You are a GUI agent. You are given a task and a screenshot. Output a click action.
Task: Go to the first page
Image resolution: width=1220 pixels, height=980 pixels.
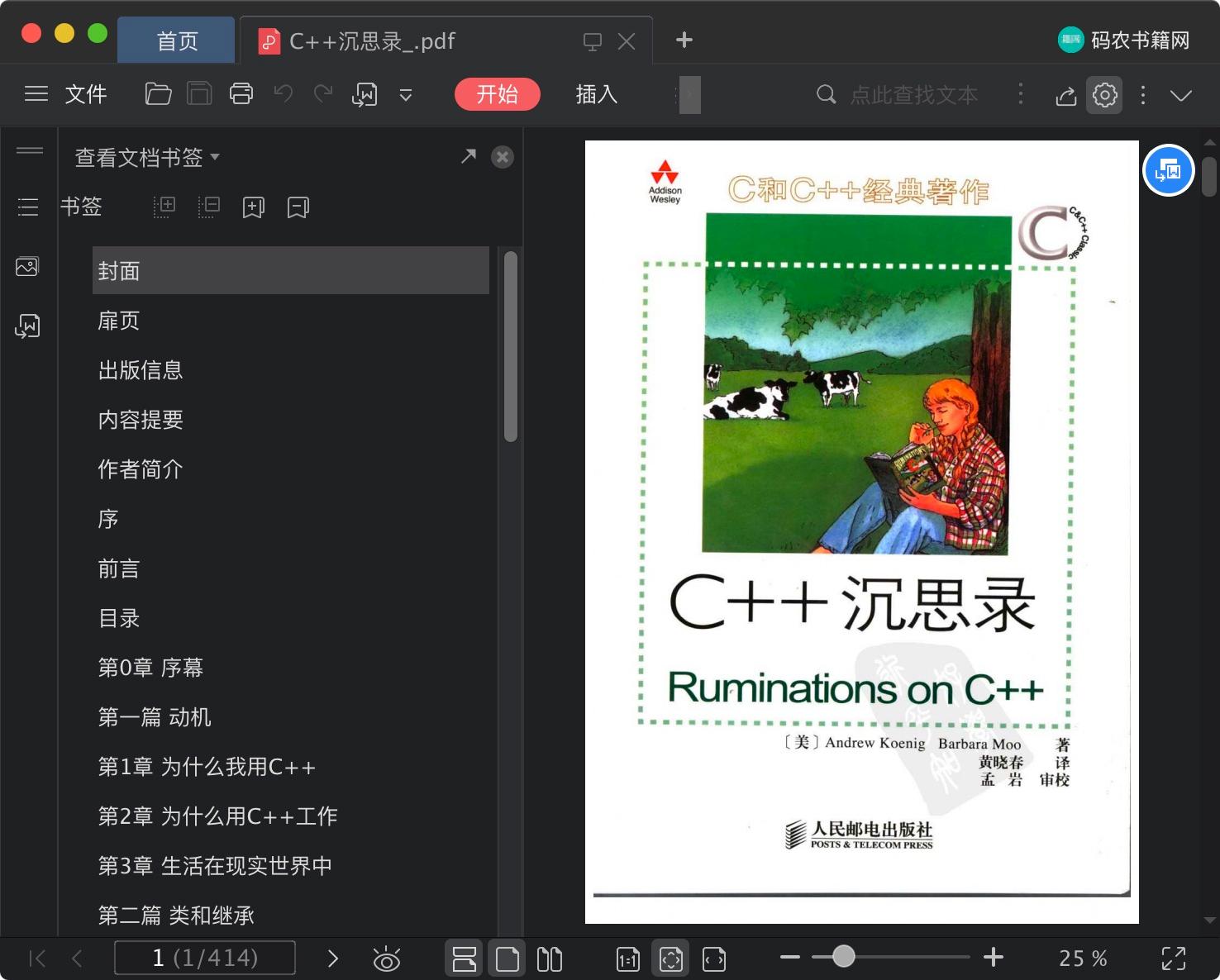coord(37,959)
